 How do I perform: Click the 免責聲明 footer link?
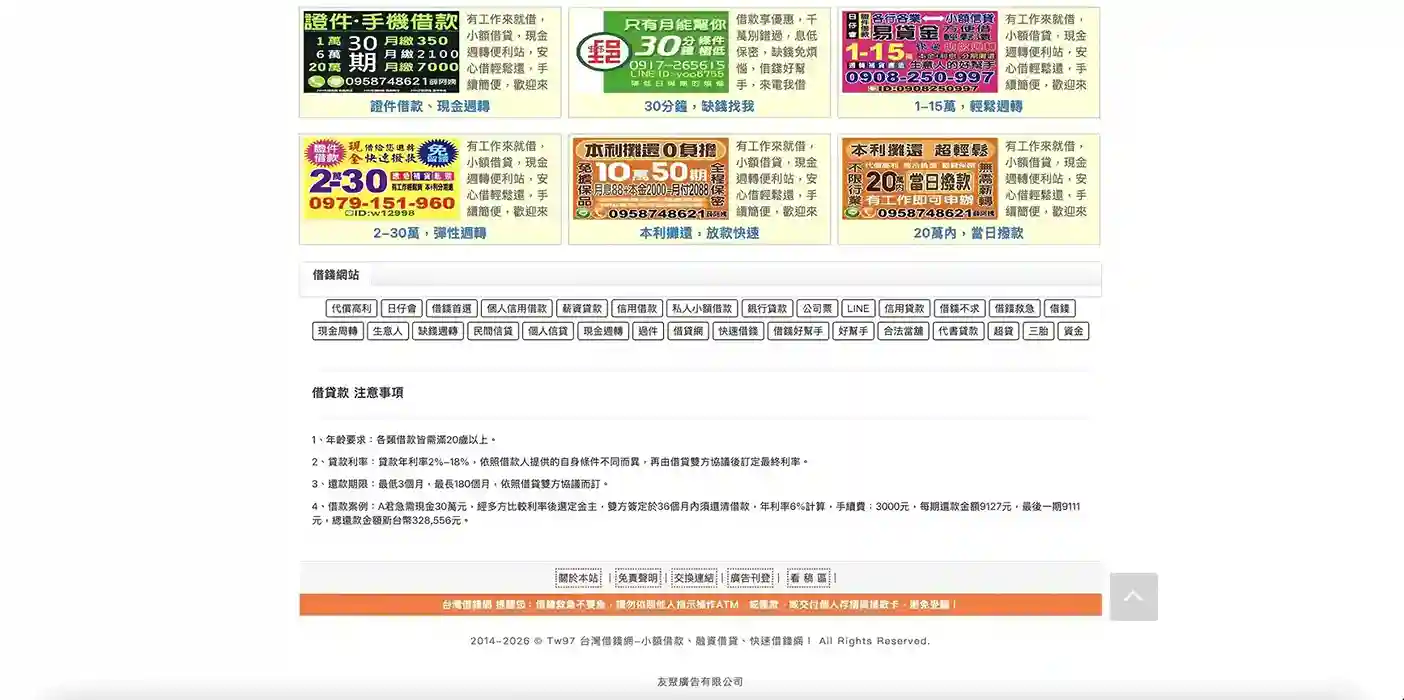click(636, 577)
